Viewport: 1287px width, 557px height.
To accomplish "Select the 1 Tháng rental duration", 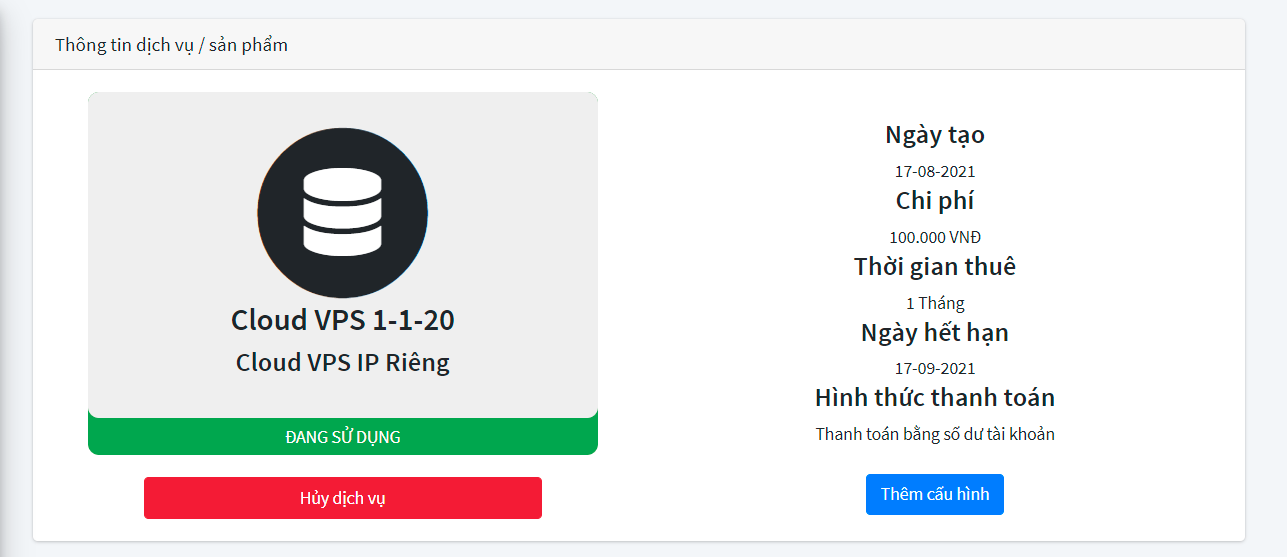I will 934,303.
